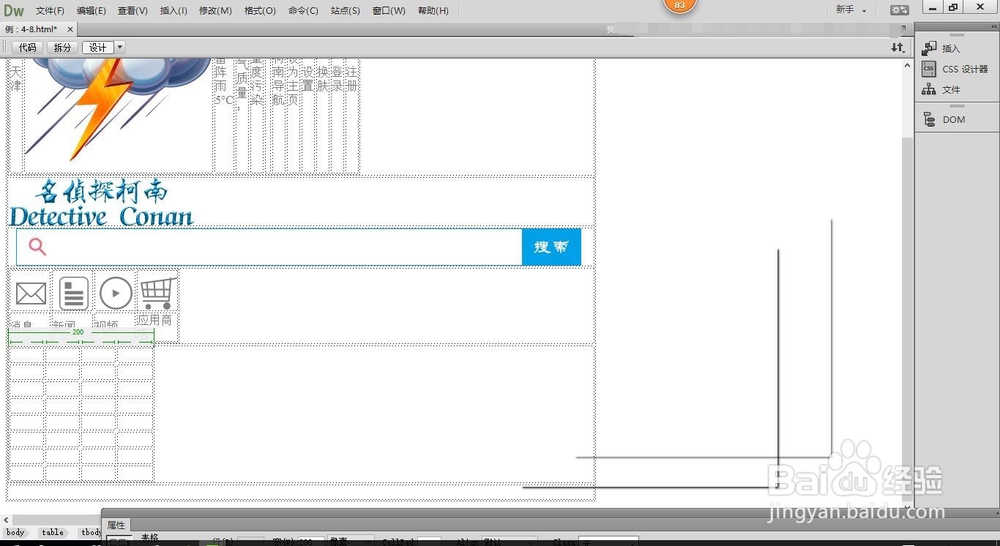The image size is (1000, 546).
Task: Open the 文件 files panel icon
Action: point(929,89)
